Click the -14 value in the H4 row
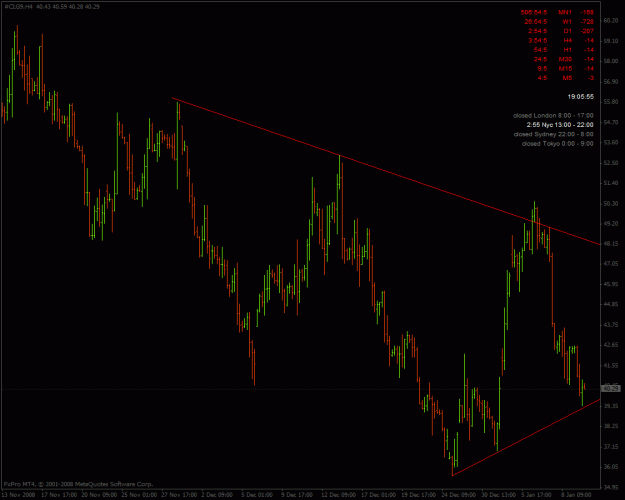Screen dimensions: 625x500 point(589,41)
